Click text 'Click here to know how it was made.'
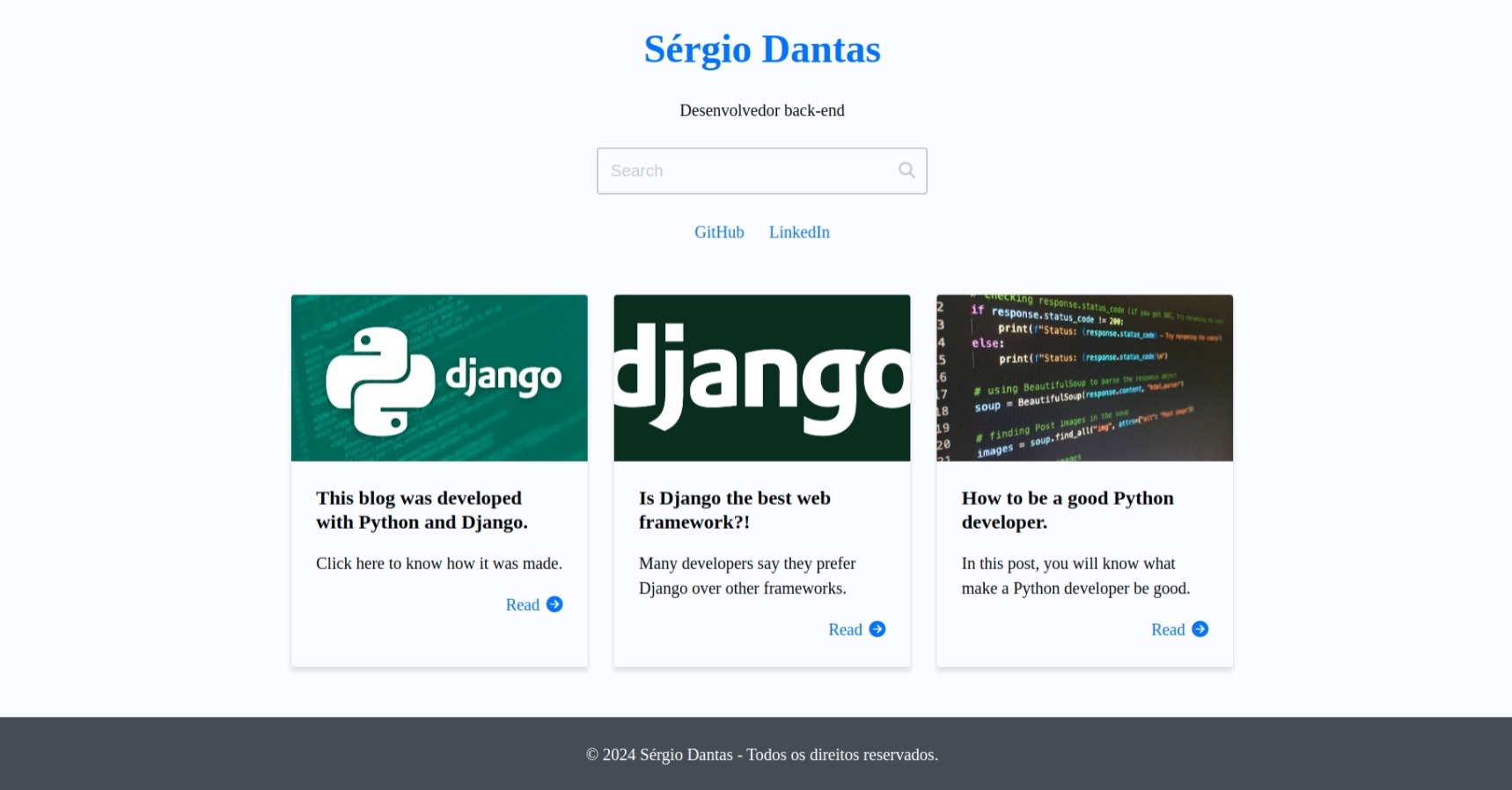Screen dimensions: 1512x790 439,563
